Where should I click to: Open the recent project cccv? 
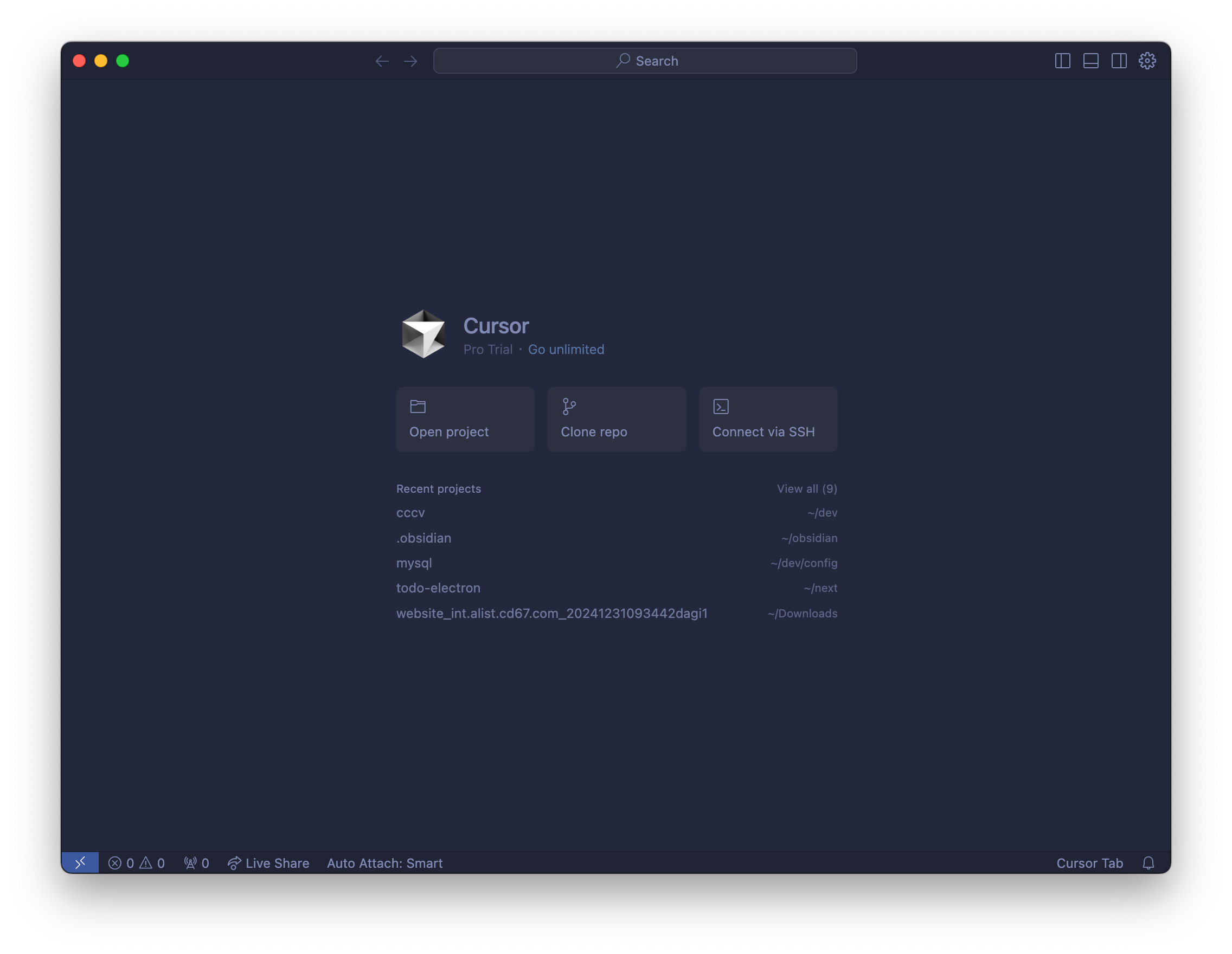[x=617, y=513]
